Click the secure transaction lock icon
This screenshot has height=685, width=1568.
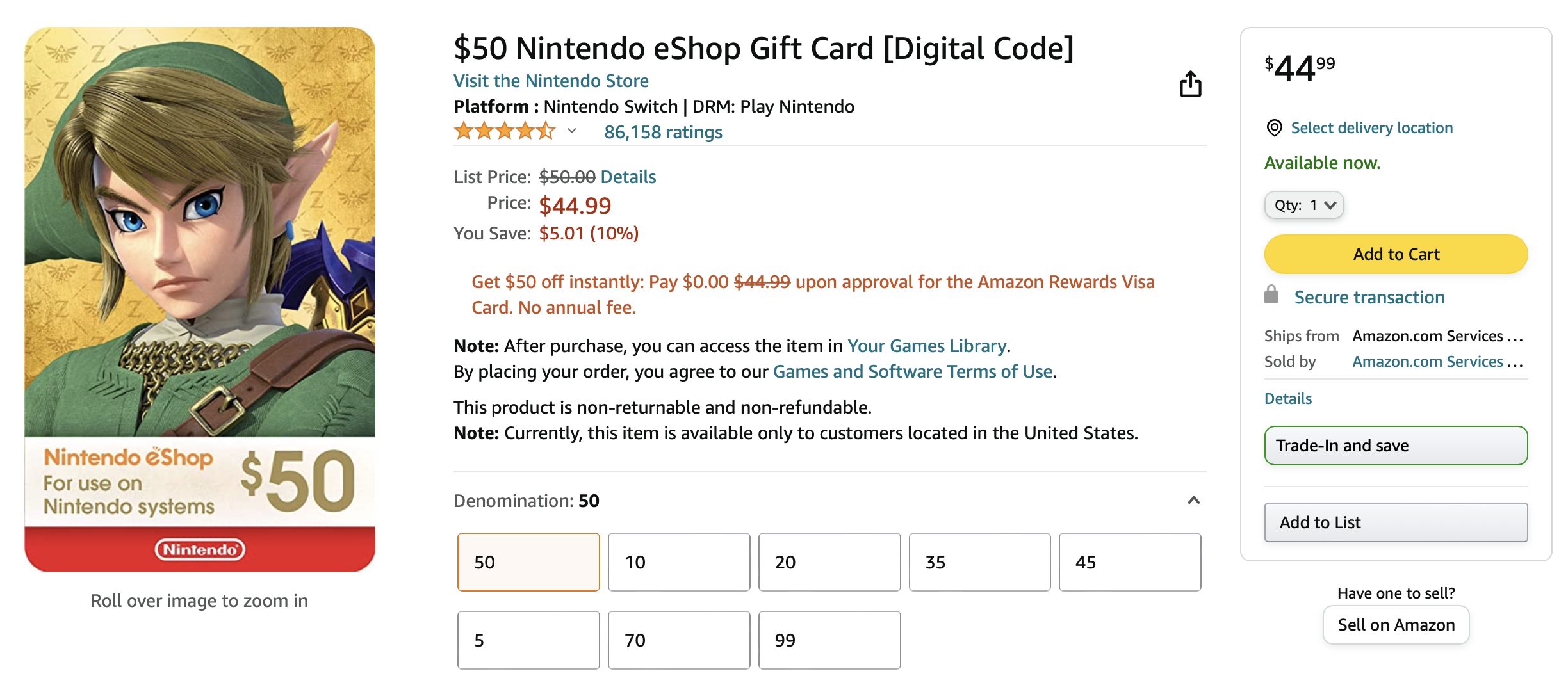coord(1271,295)
